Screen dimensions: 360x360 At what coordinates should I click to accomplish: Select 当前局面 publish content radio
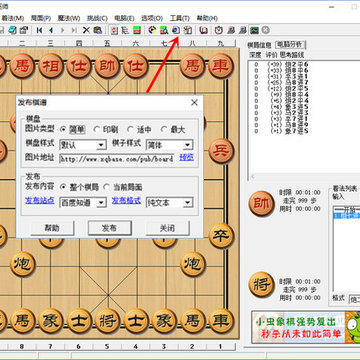coord(106,187)
